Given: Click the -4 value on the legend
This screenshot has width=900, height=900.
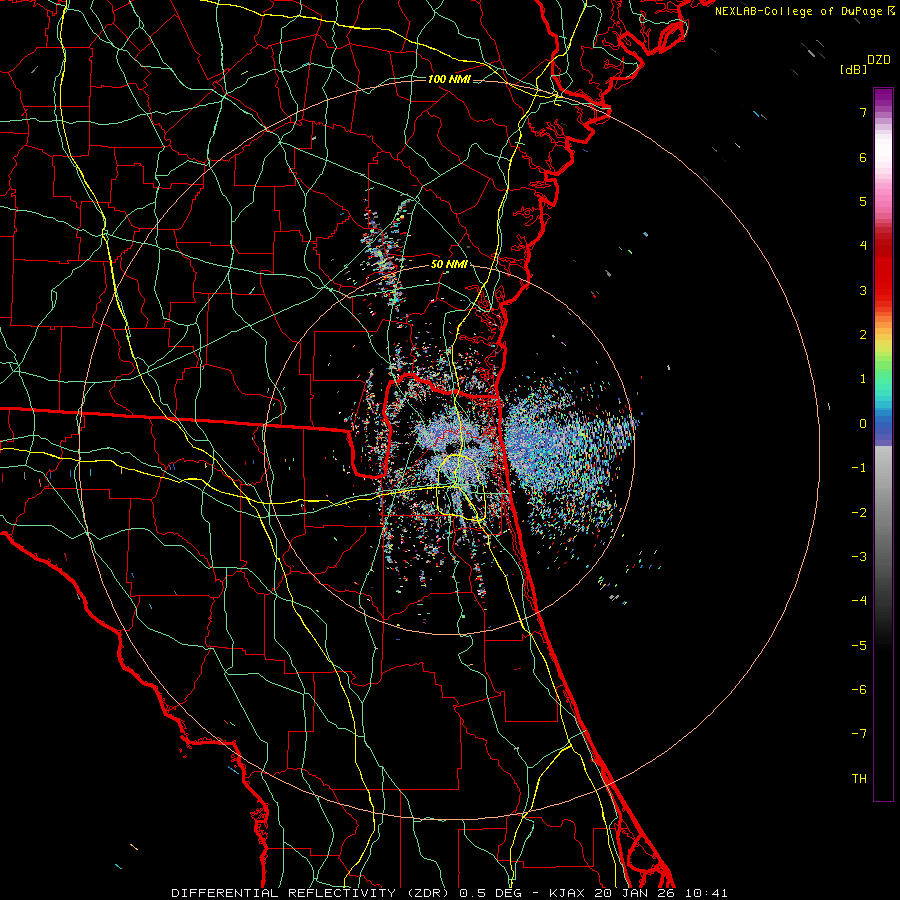Looking at the screenshot, I should point(859,601).
